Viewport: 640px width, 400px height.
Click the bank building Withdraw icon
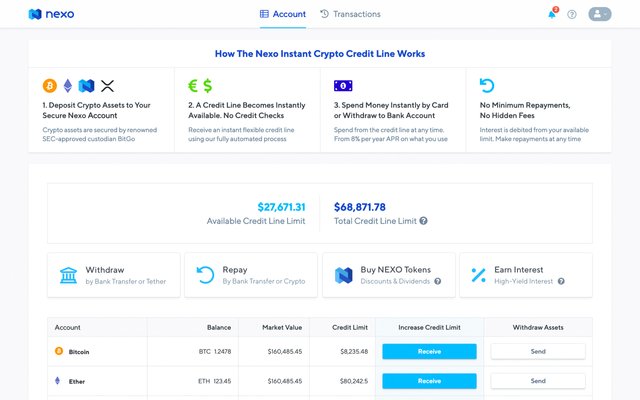pyautogui.click(x=68, y=275)
